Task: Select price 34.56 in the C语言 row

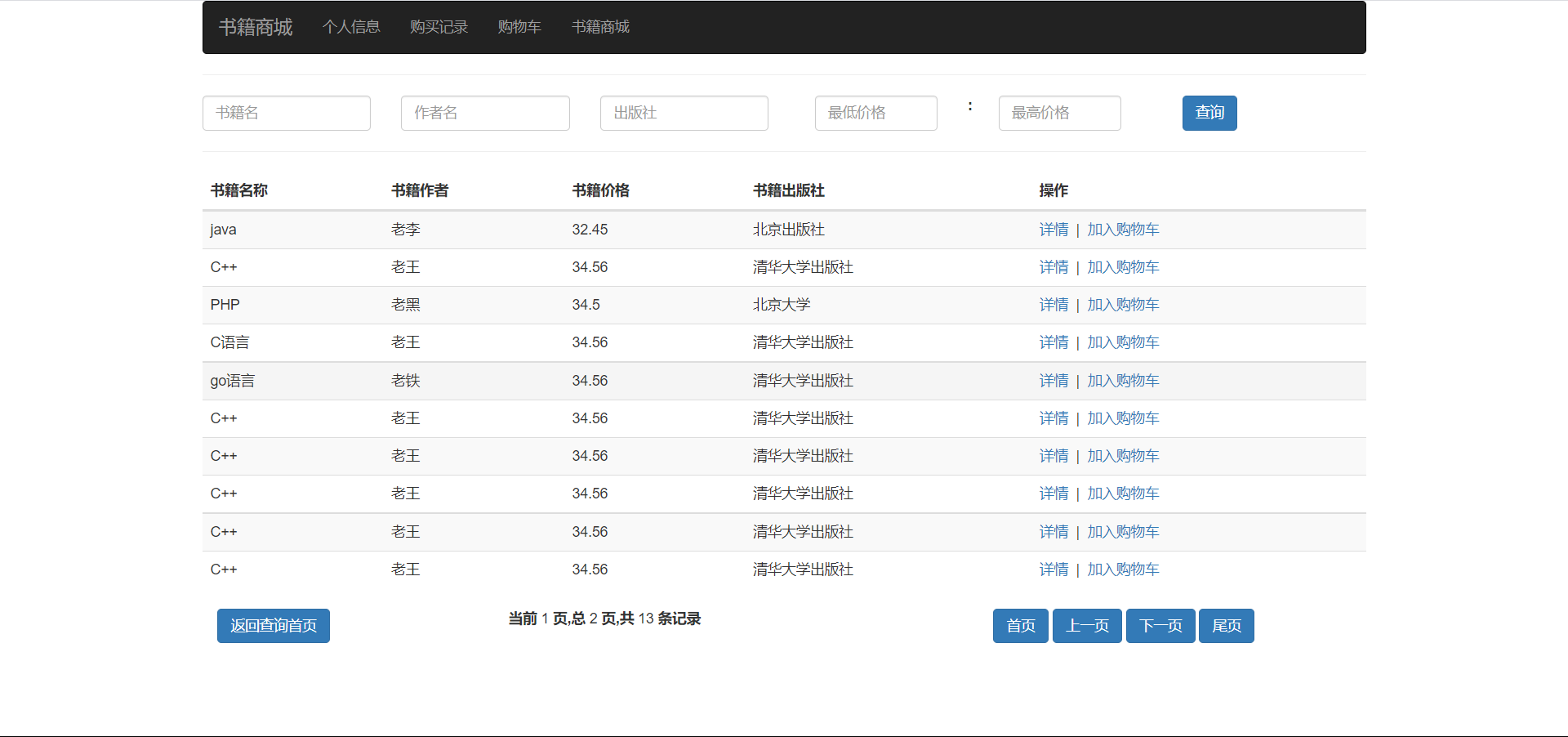Action: click(590, 342)
